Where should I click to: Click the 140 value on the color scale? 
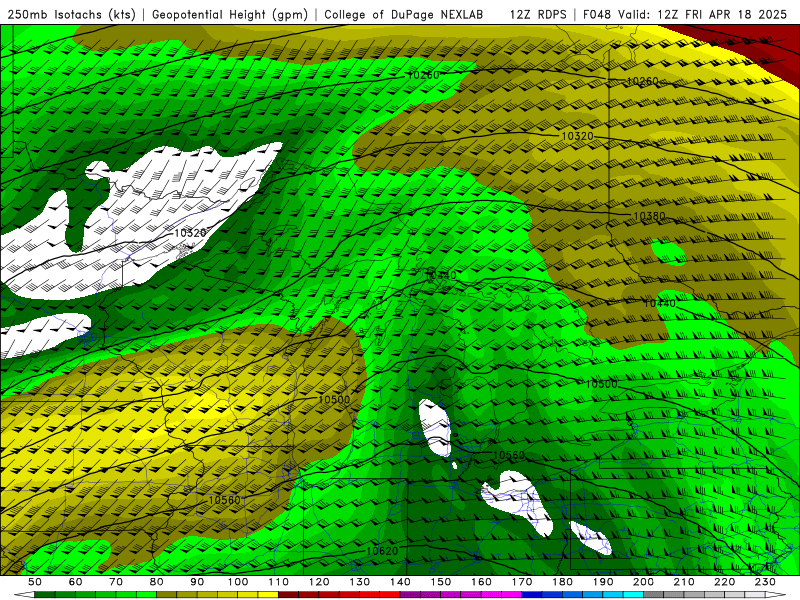point(400,582)
